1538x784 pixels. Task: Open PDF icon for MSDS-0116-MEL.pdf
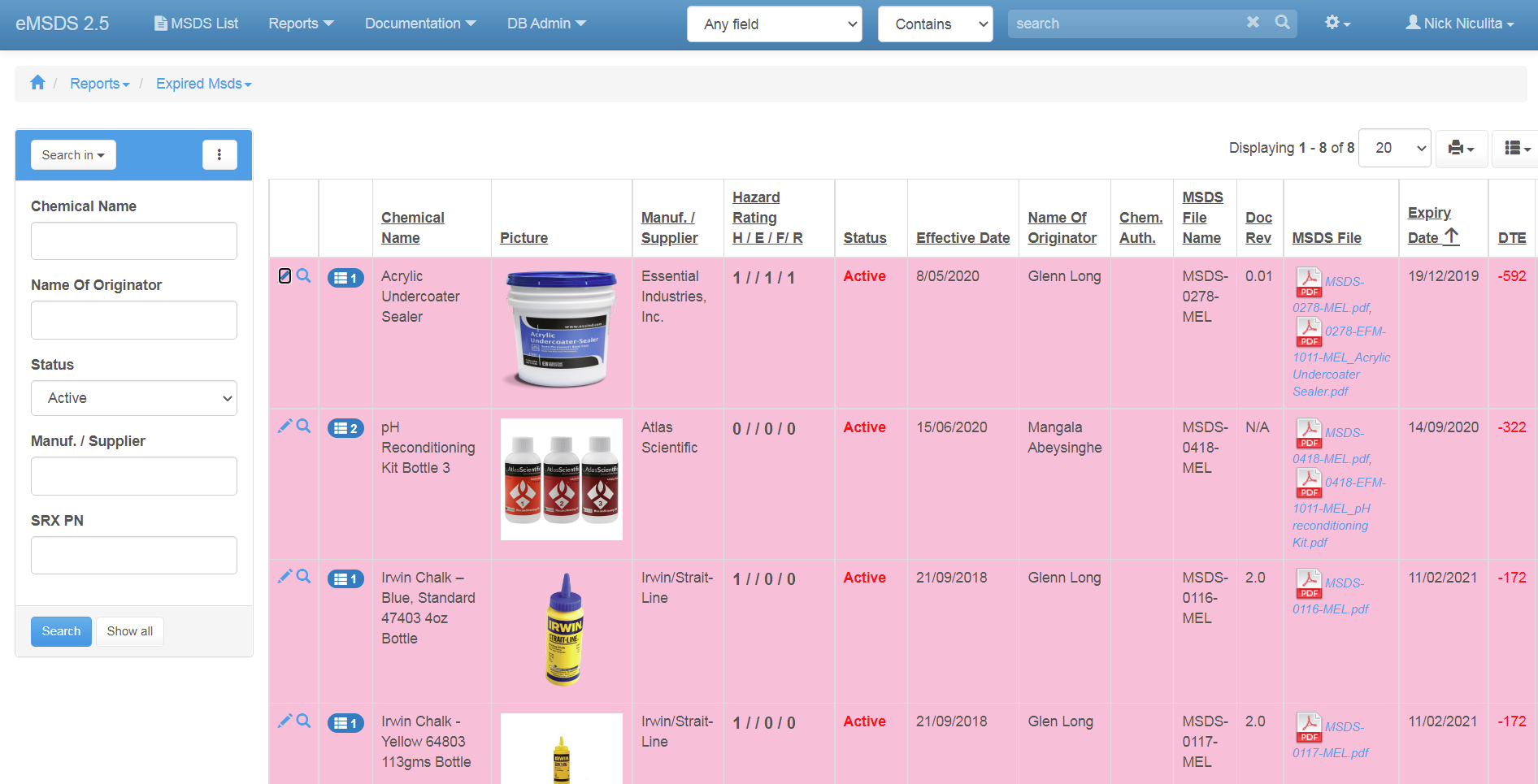1308,583
